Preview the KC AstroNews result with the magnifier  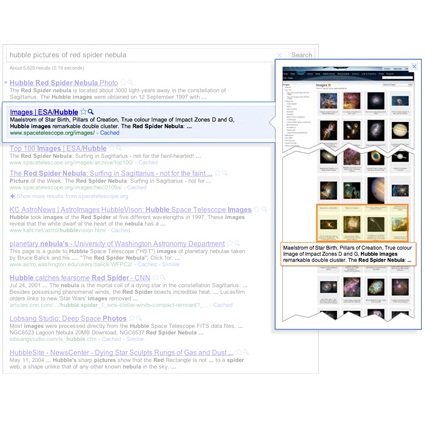[264, 209]
